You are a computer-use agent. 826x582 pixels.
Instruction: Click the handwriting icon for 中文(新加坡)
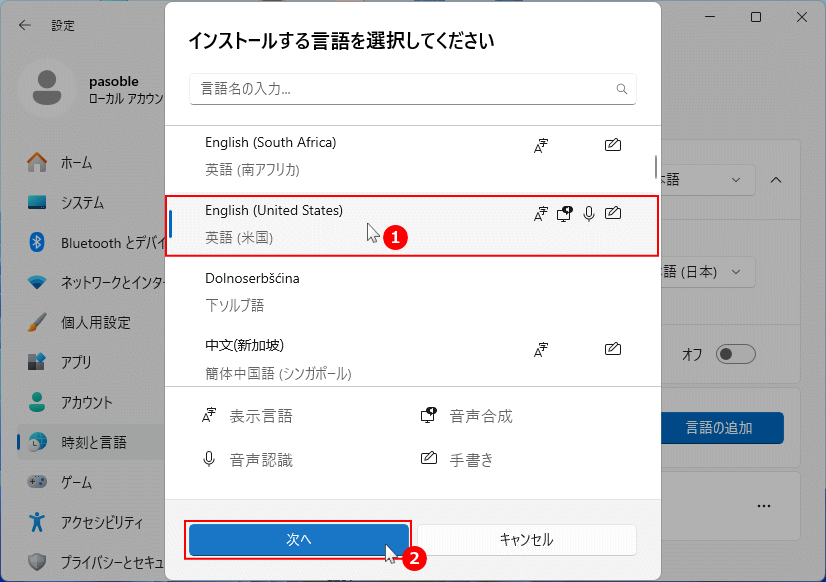(612, 350)
